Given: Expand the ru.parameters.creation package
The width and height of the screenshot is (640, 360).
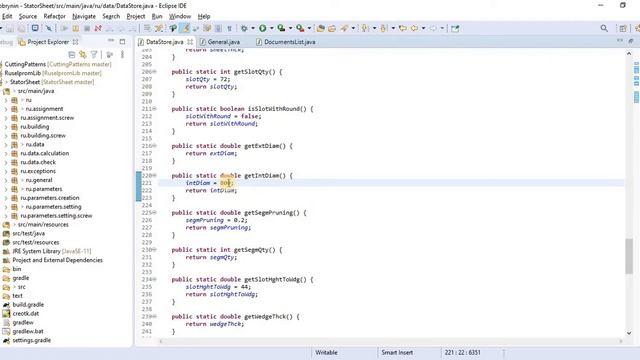Looking at the screenshot, I should (6, 198).
